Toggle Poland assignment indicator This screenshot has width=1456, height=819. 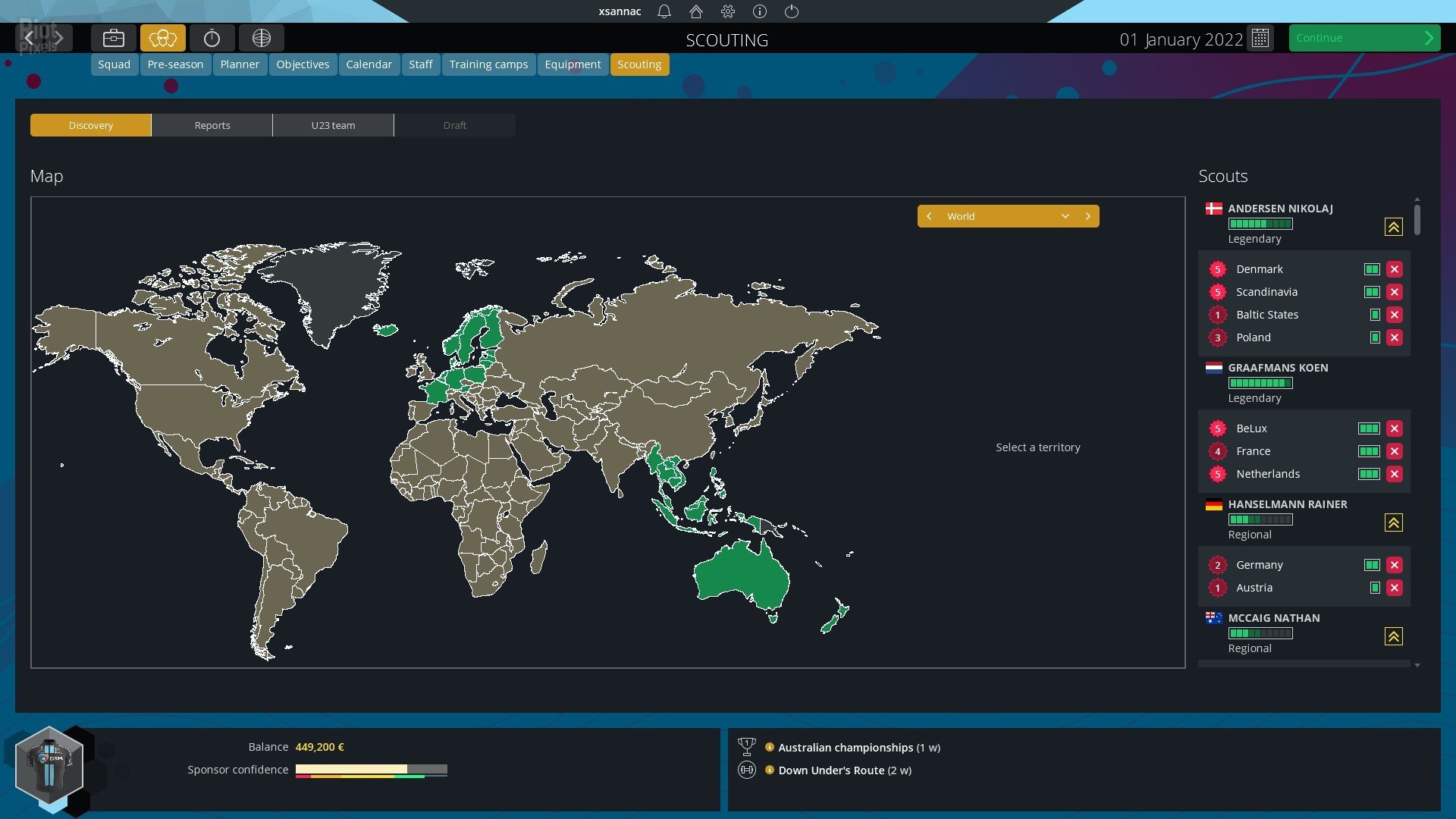(1374, 337)
